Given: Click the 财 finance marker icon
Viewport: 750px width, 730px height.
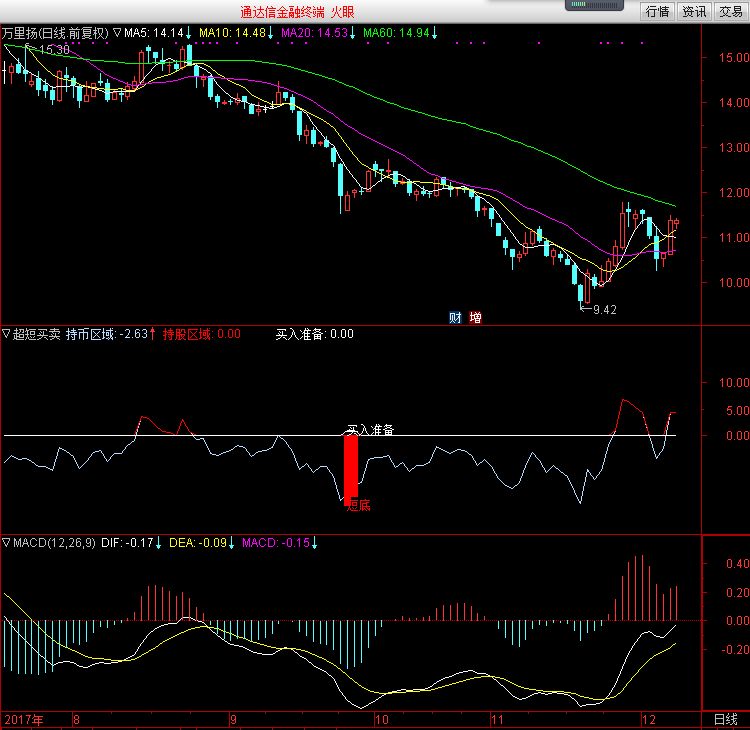Looking at the screenshot, I should pyautogui.click(x=455, y=317).
